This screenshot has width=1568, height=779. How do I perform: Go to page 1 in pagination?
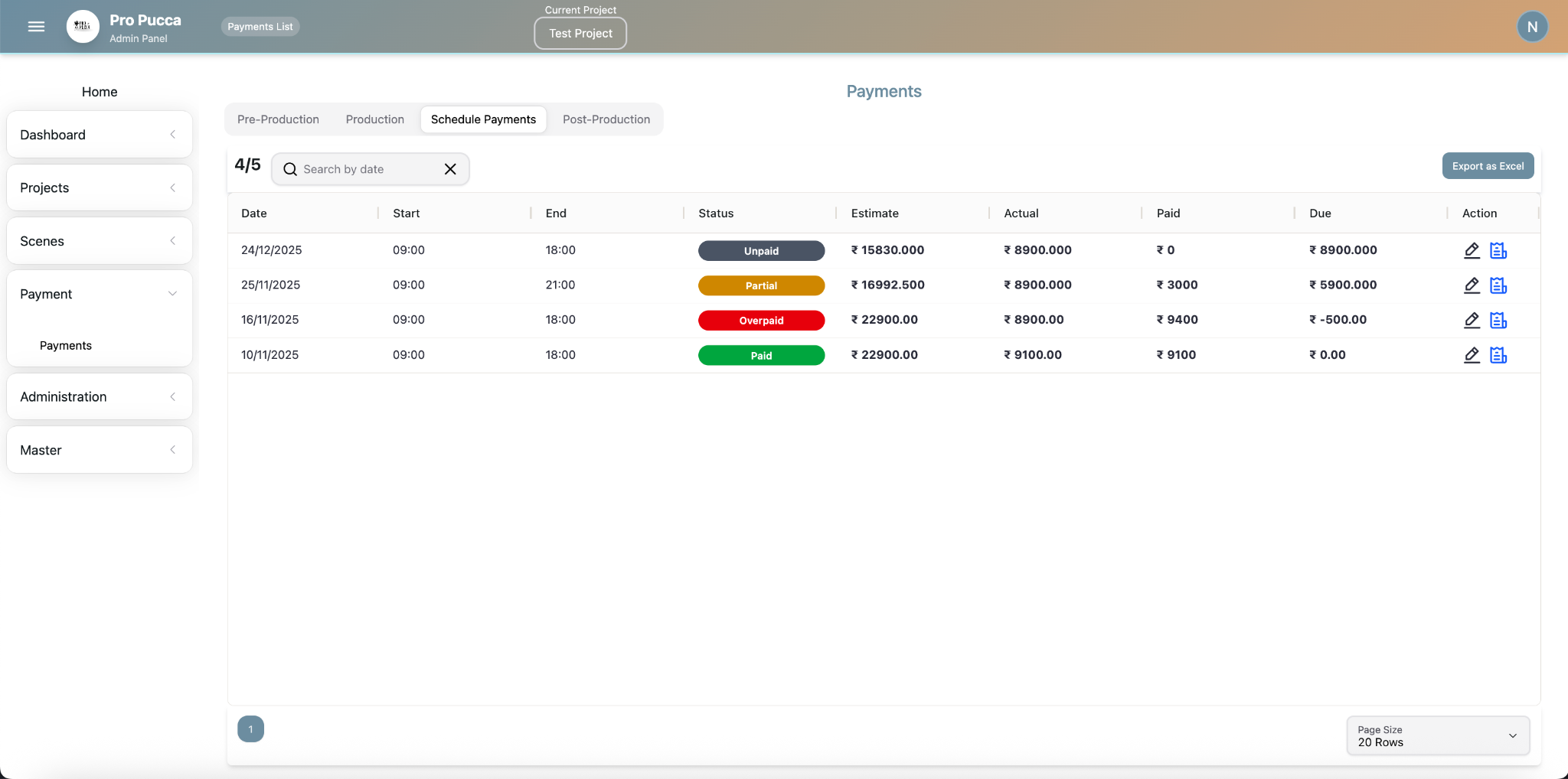pos(250,729)
